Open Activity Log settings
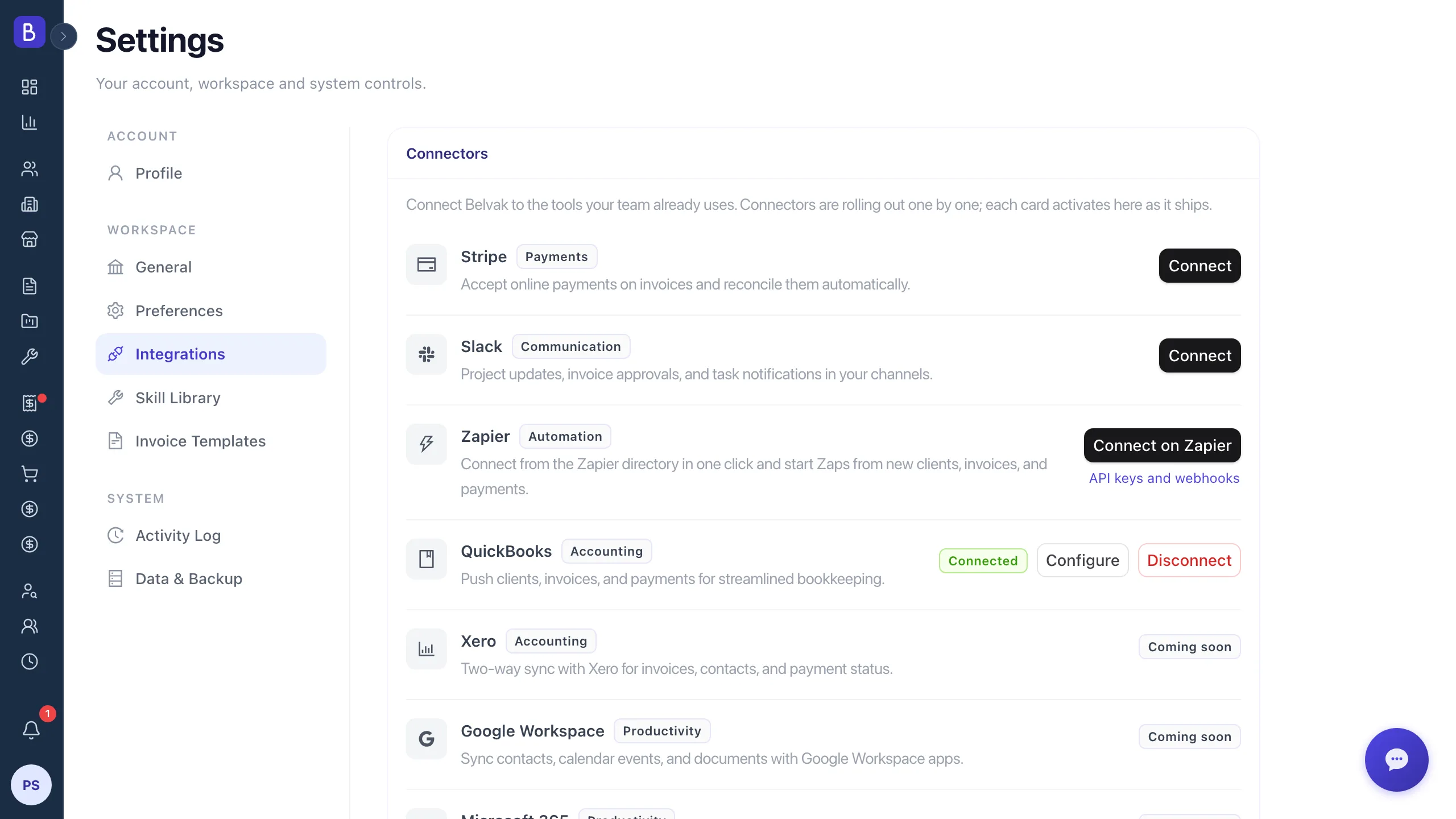The image size is (1456, 819). [211, 536]
